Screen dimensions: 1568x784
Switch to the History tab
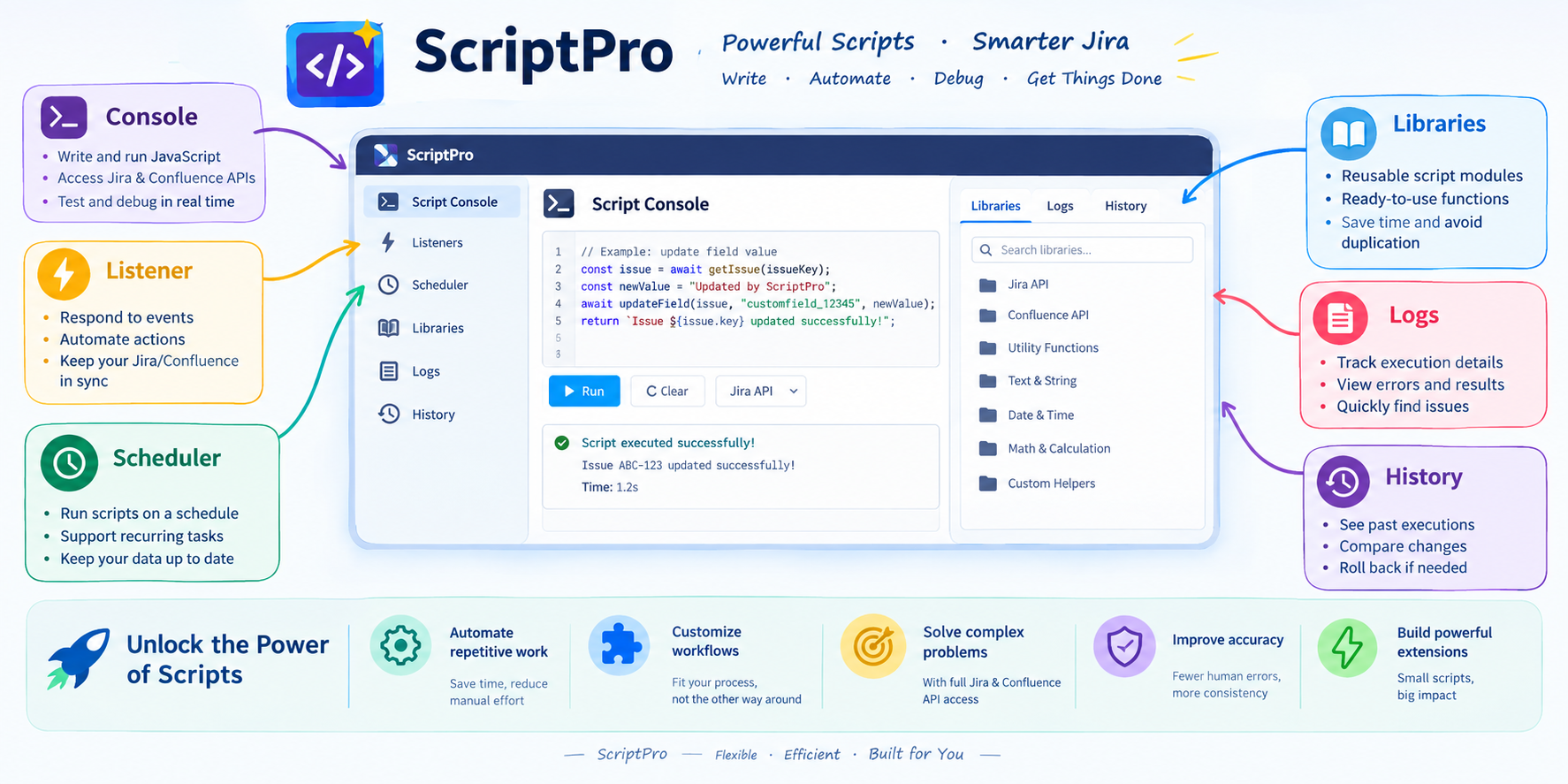pyautogui.click(x=1125, y=206)
